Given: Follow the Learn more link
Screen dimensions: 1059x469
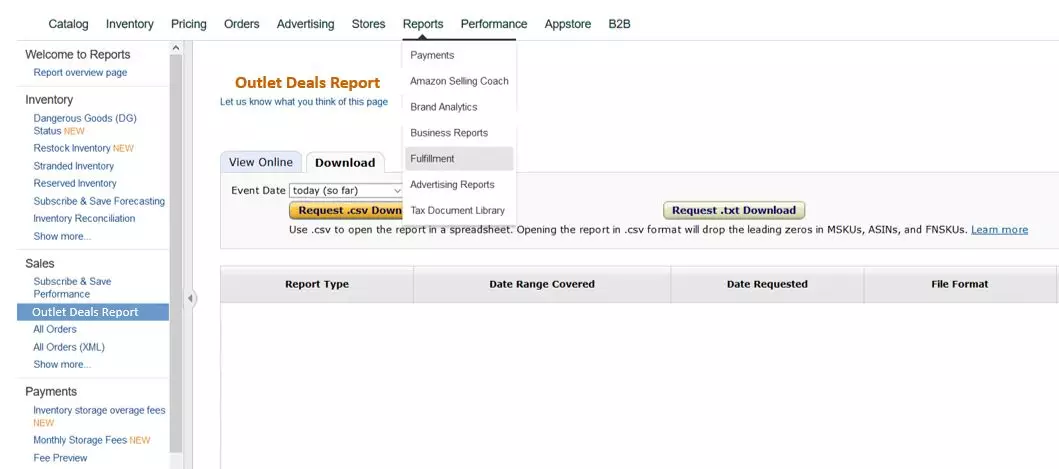Looking at the screenshot, I should tap(1000, 230).
